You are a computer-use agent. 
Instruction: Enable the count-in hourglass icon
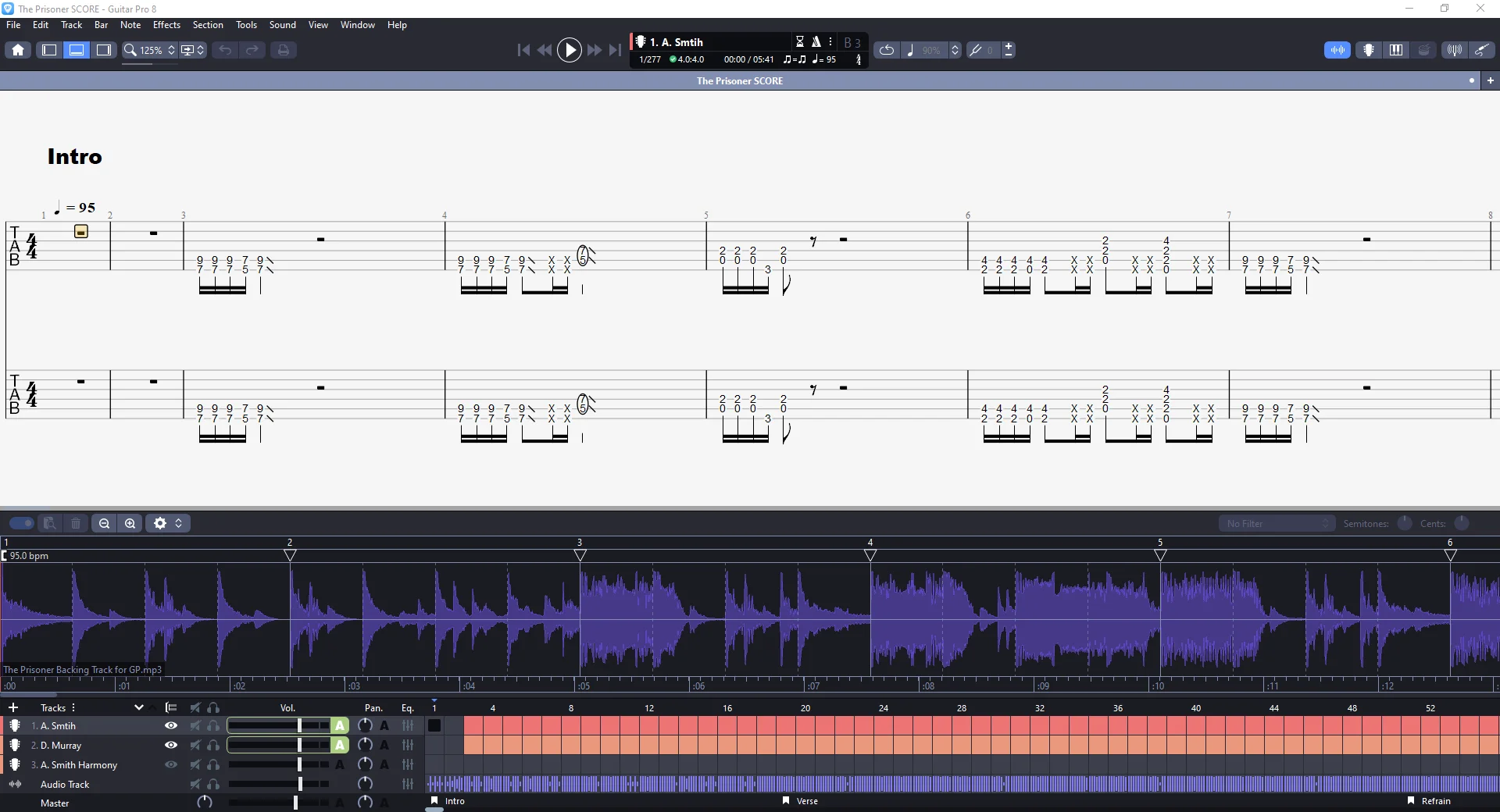click(x=800, y=42)
